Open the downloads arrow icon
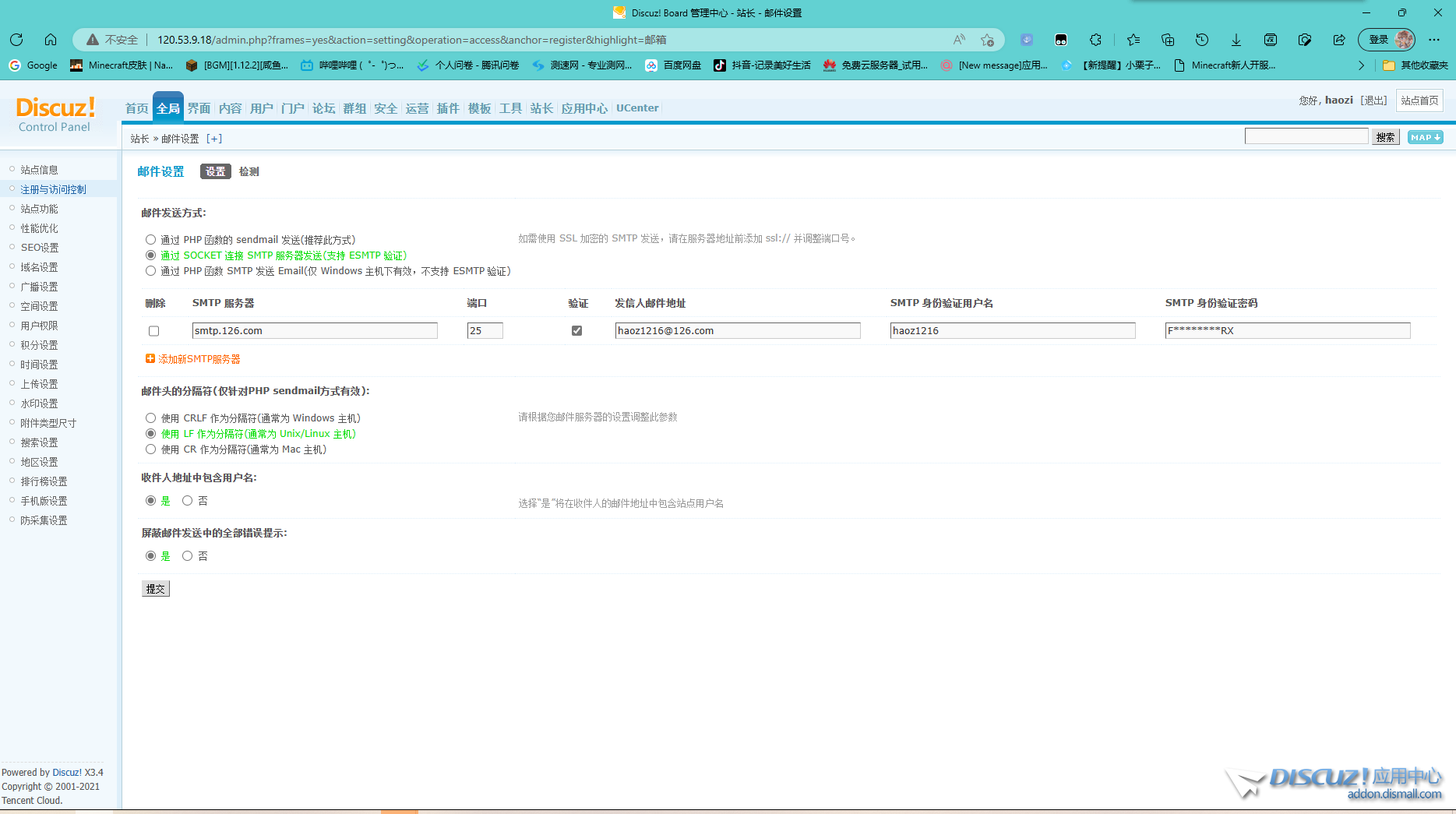This screenshot has height=814, width=1456. tap(1236, 40)
